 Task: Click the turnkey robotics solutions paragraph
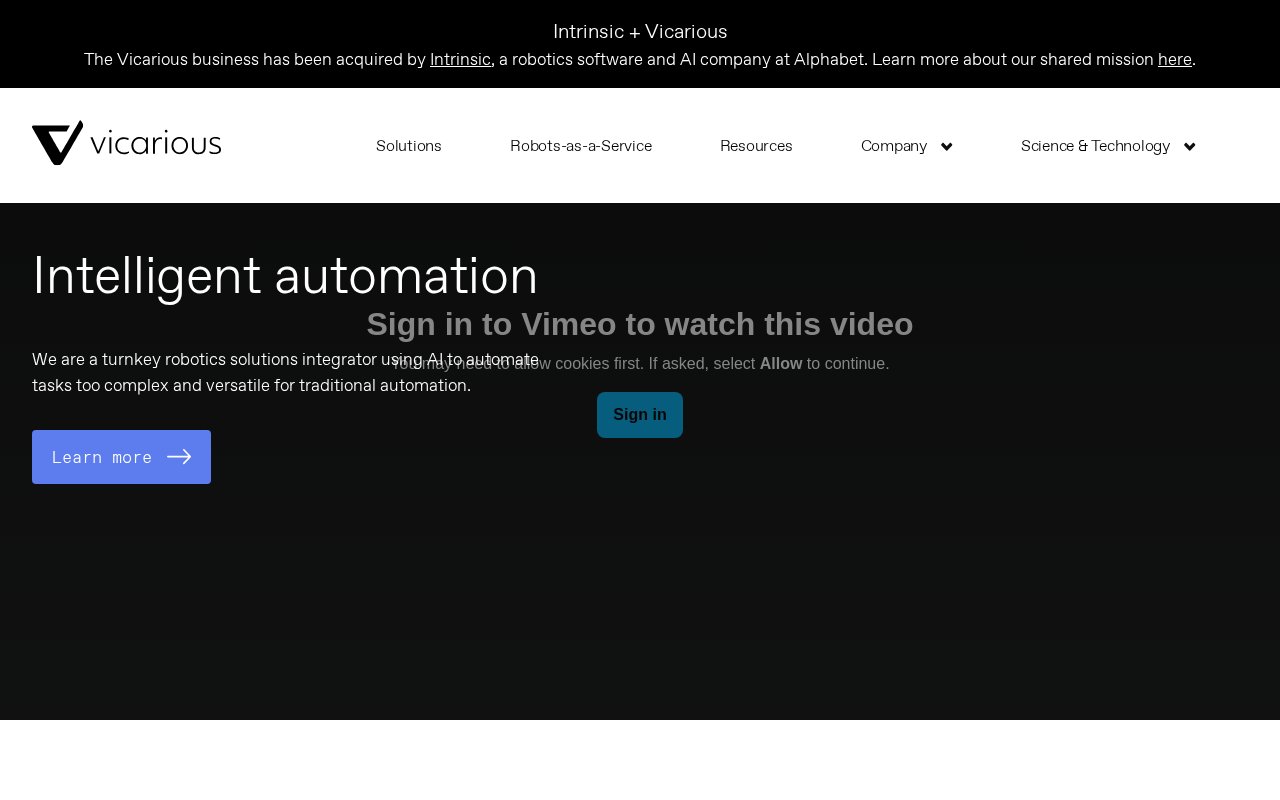click(286, 372)
